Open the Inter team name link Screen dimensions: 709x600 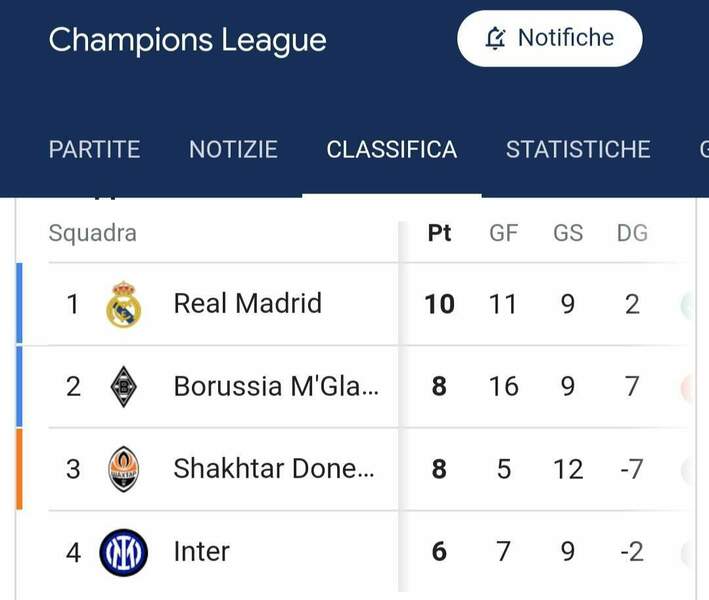[202, 551]
